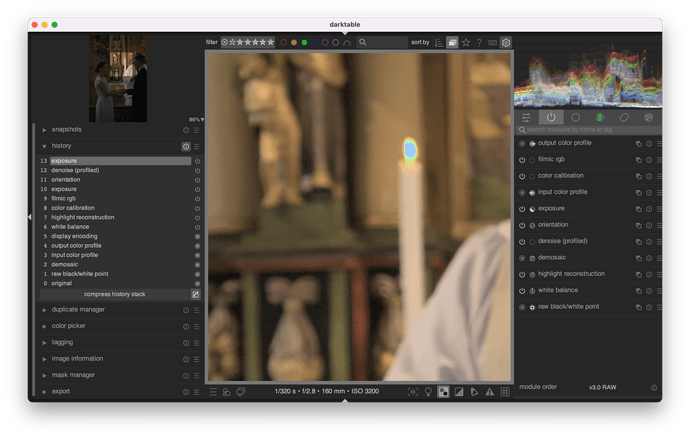Multiple instance icon for white balance

tap(639, 291)
